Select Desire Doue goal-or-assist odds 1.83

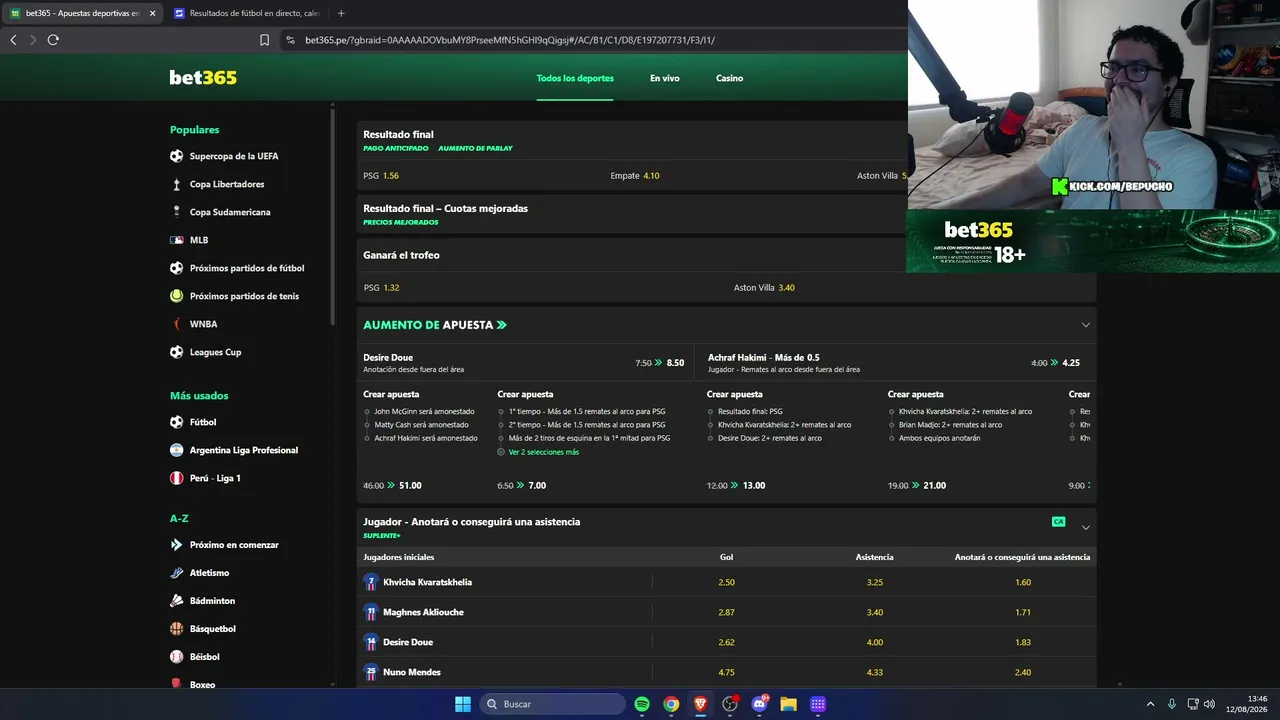coord(1023,642)
